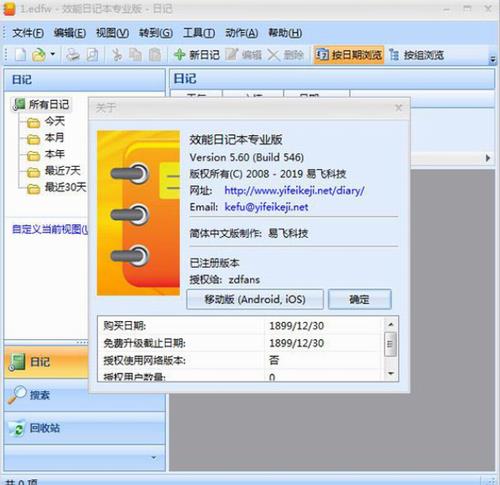Open the yifeikeji.net/diary website link

[294, 191]
